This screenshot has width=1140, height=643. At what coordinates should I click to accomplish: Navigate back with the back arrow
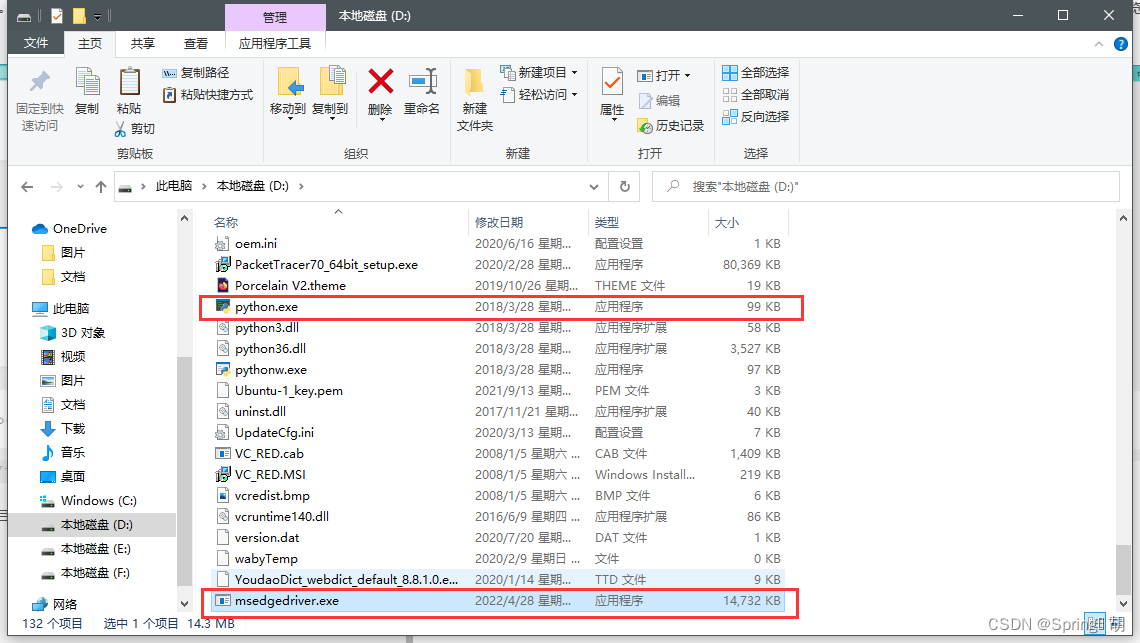pyautogui.click(x=27, y=187)
